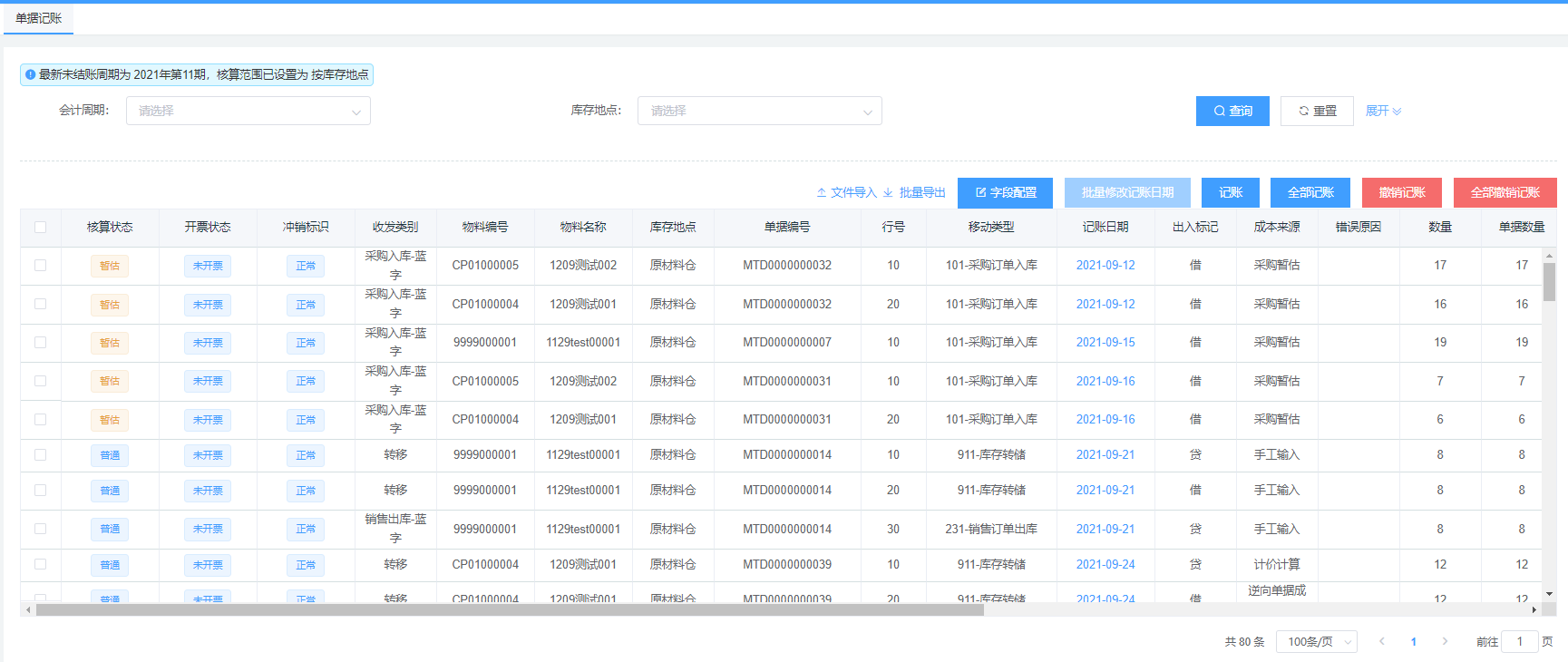Toggle the select-all header checkbox
This screenshot has height=662, width=1568.
click(x=40, y=227)
